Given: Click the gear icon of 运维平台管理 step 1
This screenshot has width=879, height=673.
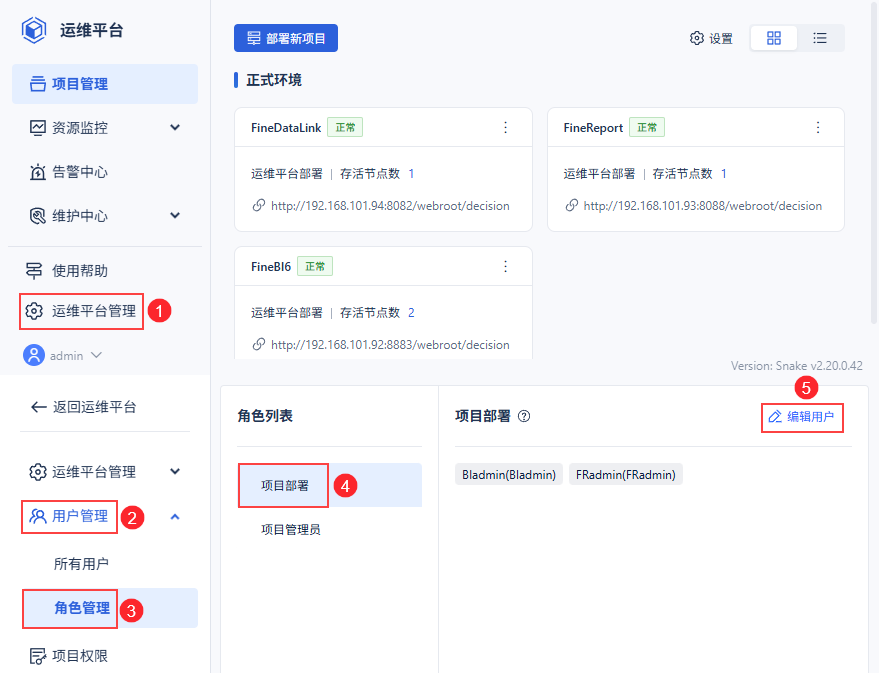Looking at the screenshot, I should click(x=34, y=311).
